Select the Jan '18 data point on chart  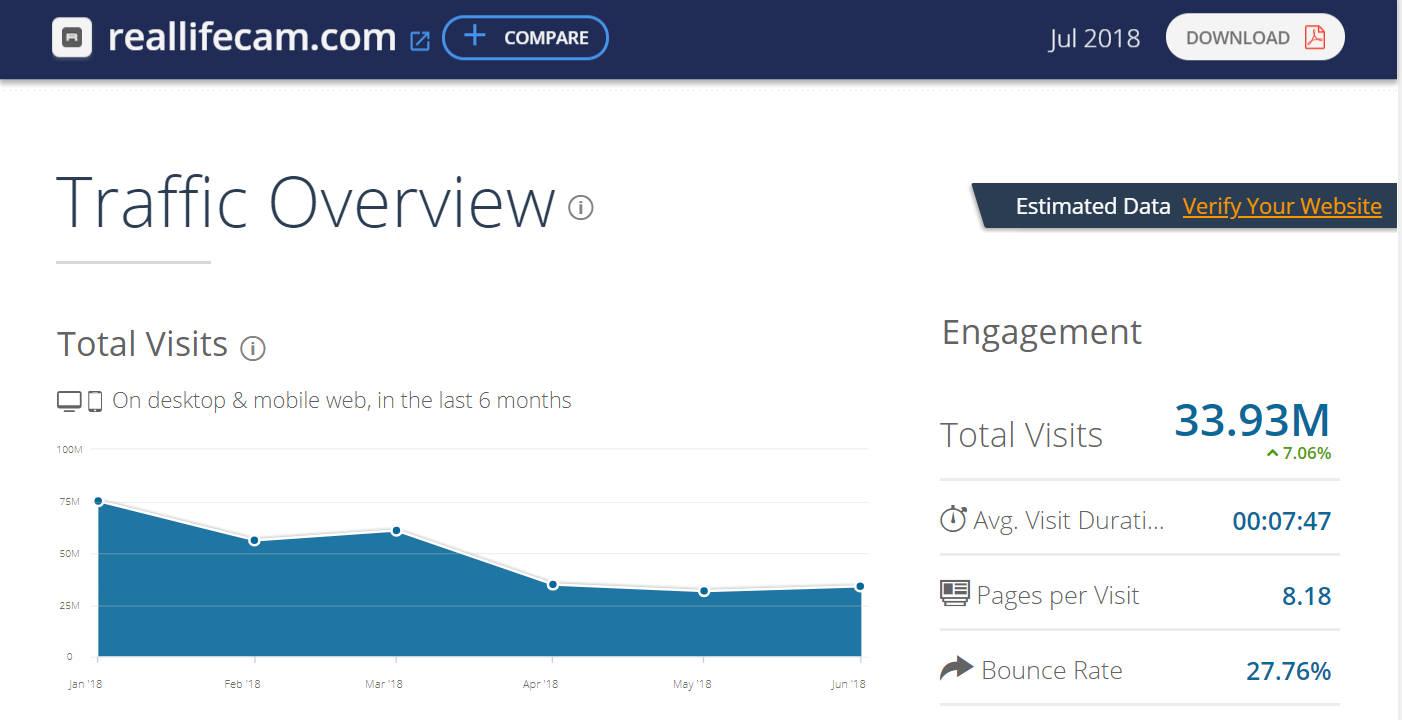click(98, 501)
